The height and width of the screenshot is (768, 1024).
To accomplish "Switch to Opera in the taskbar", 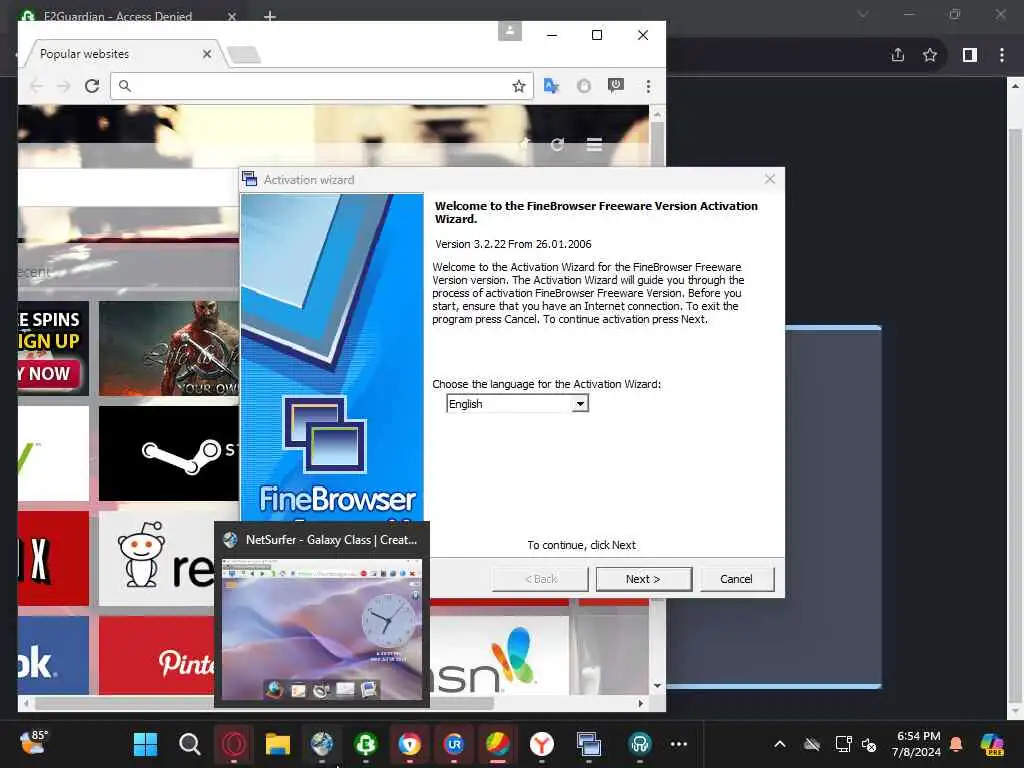I will 234,744.
